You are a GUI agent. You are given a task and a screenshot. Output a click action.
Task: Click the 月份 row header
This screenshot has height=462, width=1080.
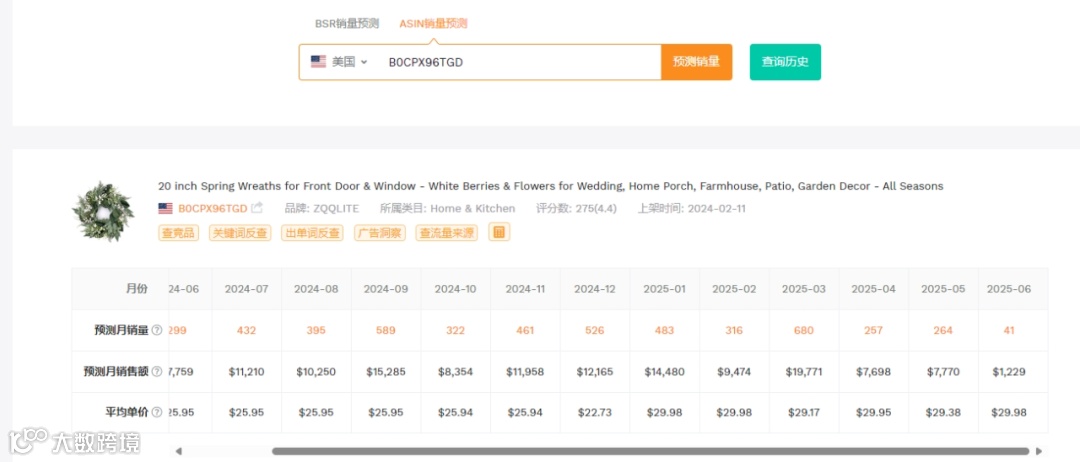point(136,289)
